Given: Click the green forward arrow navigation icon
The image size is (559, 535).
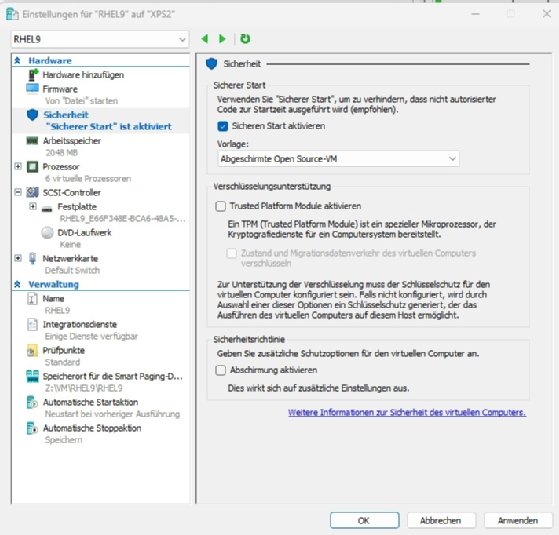Looking at the screenshot, I should pyautogui.click(x=222, y=38).
